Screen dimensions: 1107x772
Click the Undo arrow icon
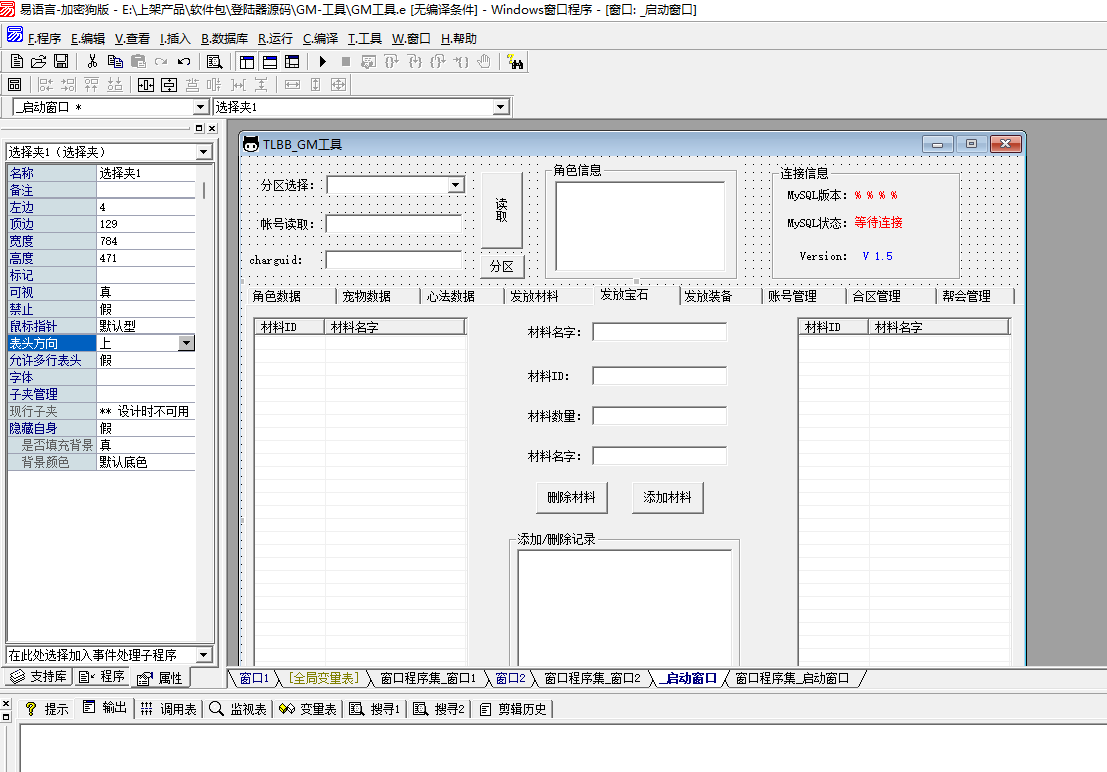pos(183,62)
